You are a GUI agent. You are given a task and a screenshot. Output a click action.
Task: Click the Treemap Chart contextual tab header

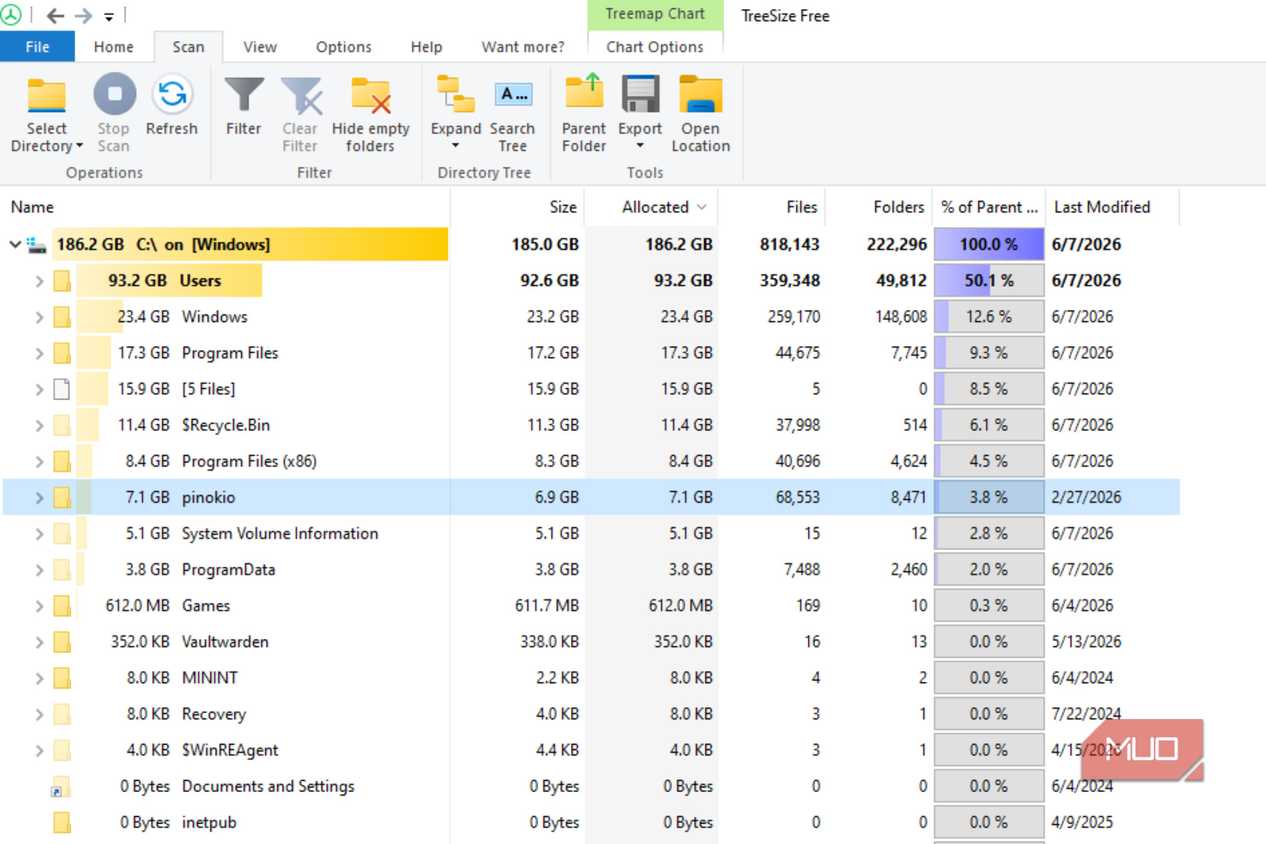[x=655, y=14]
